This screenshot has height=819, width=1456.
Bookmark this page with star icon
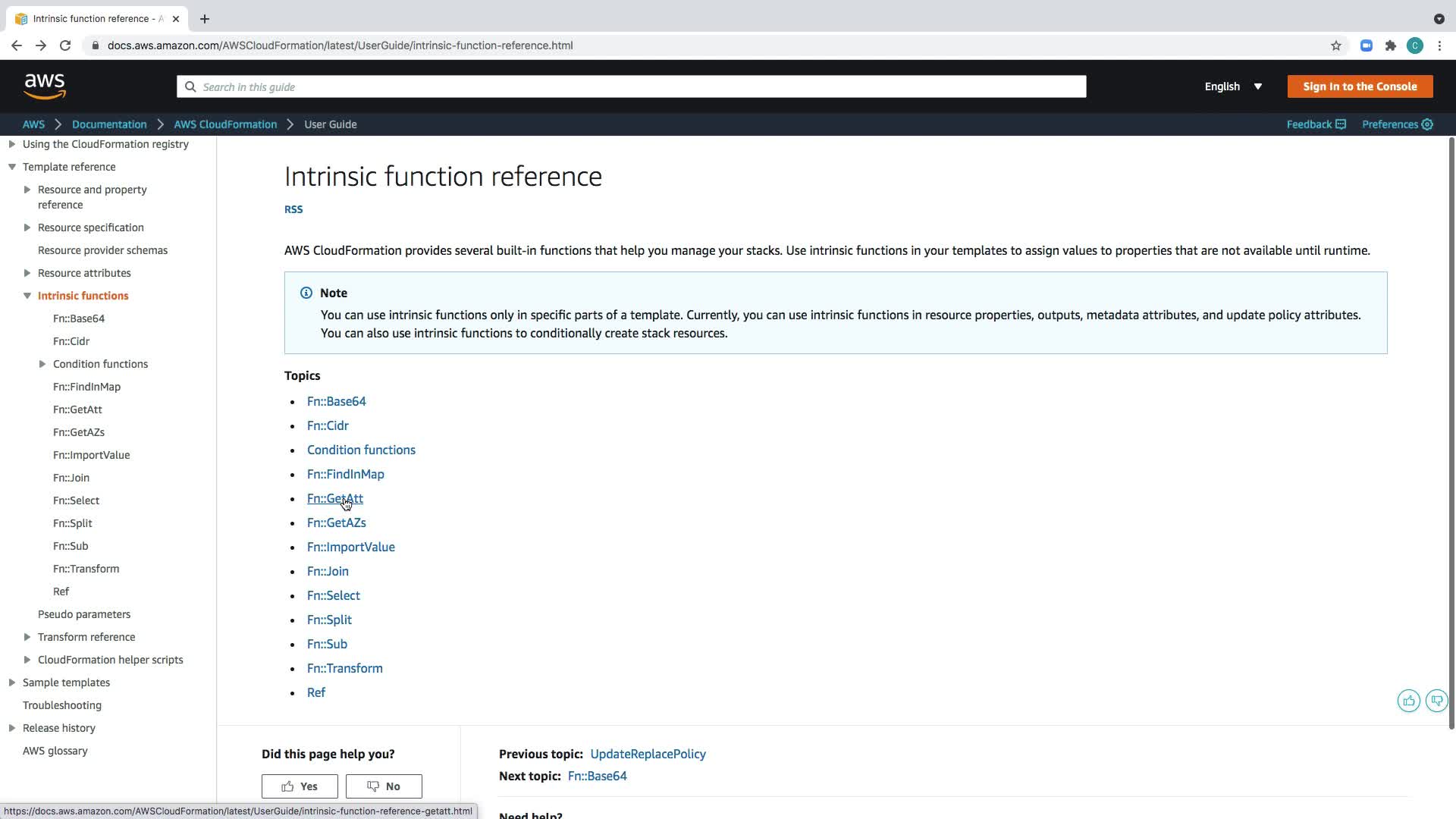pyautogui.click(x=1336, y=45)
